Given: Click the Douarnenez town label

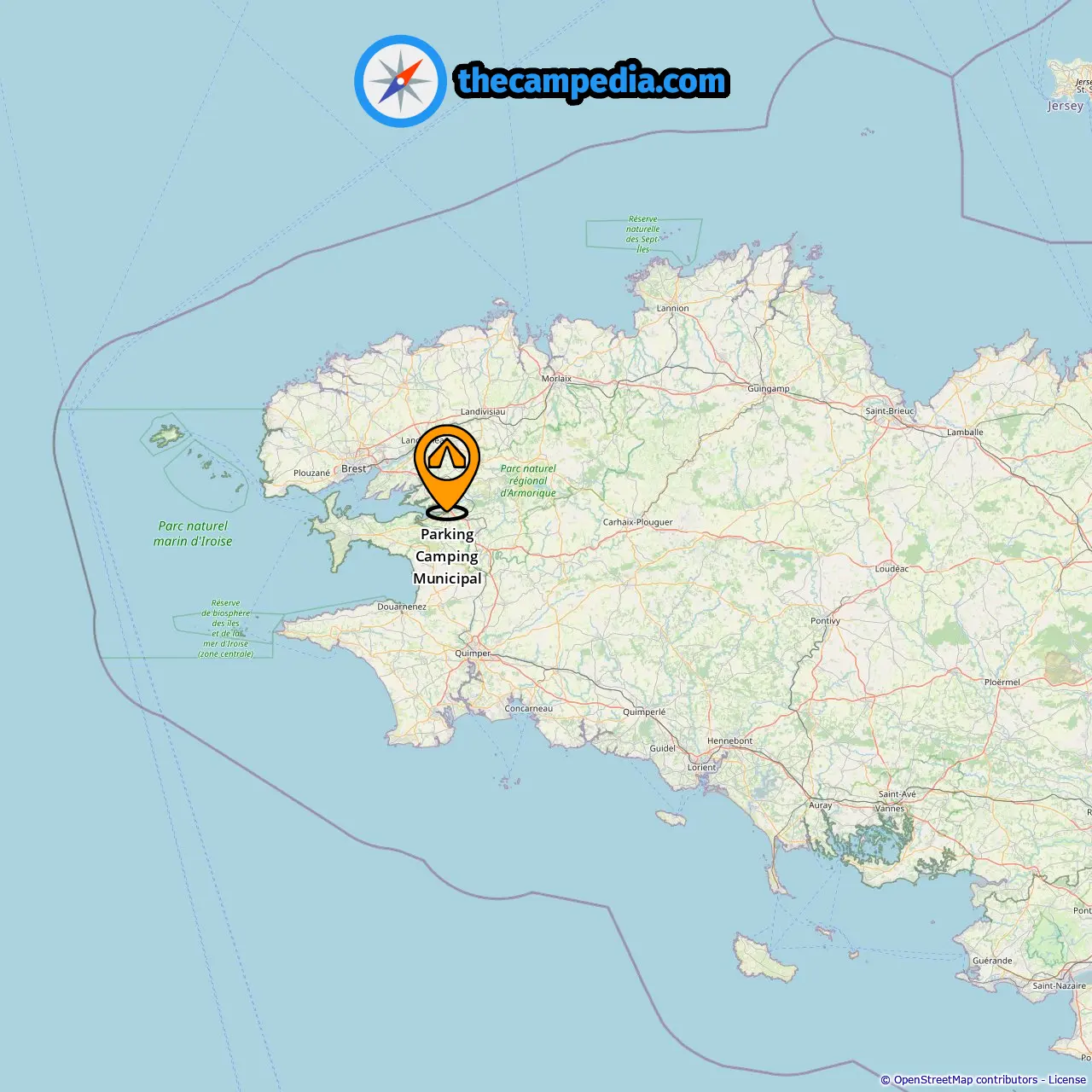Looking at the screenshot, I should [402, 607].
